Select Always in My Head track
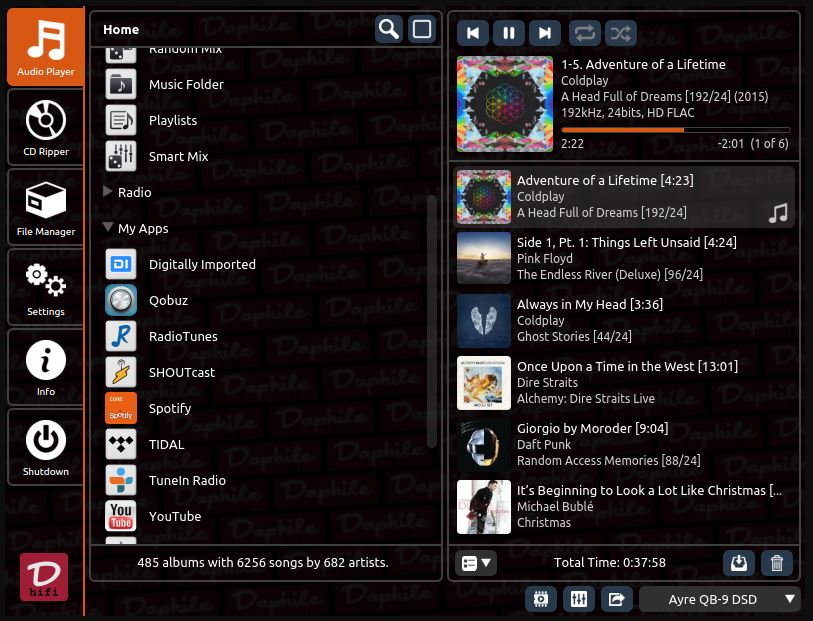 click(624, 320)
